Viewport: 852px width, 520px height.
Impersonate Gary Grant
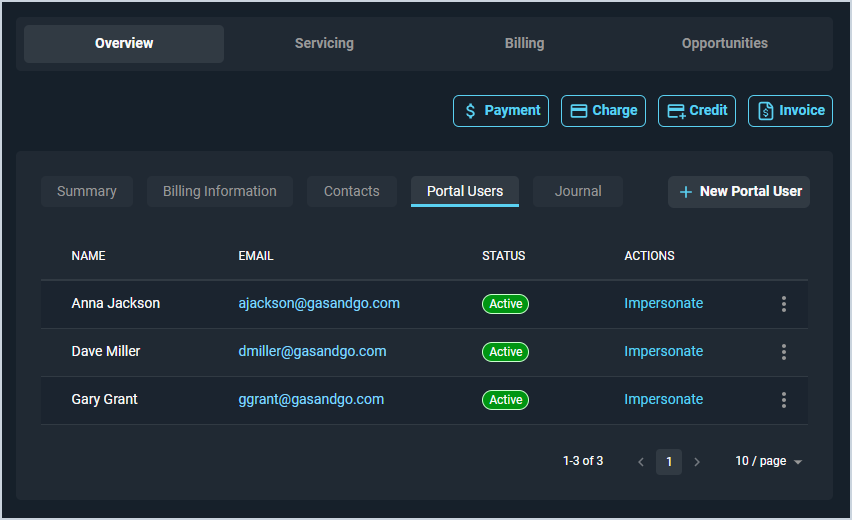point(663,399)
